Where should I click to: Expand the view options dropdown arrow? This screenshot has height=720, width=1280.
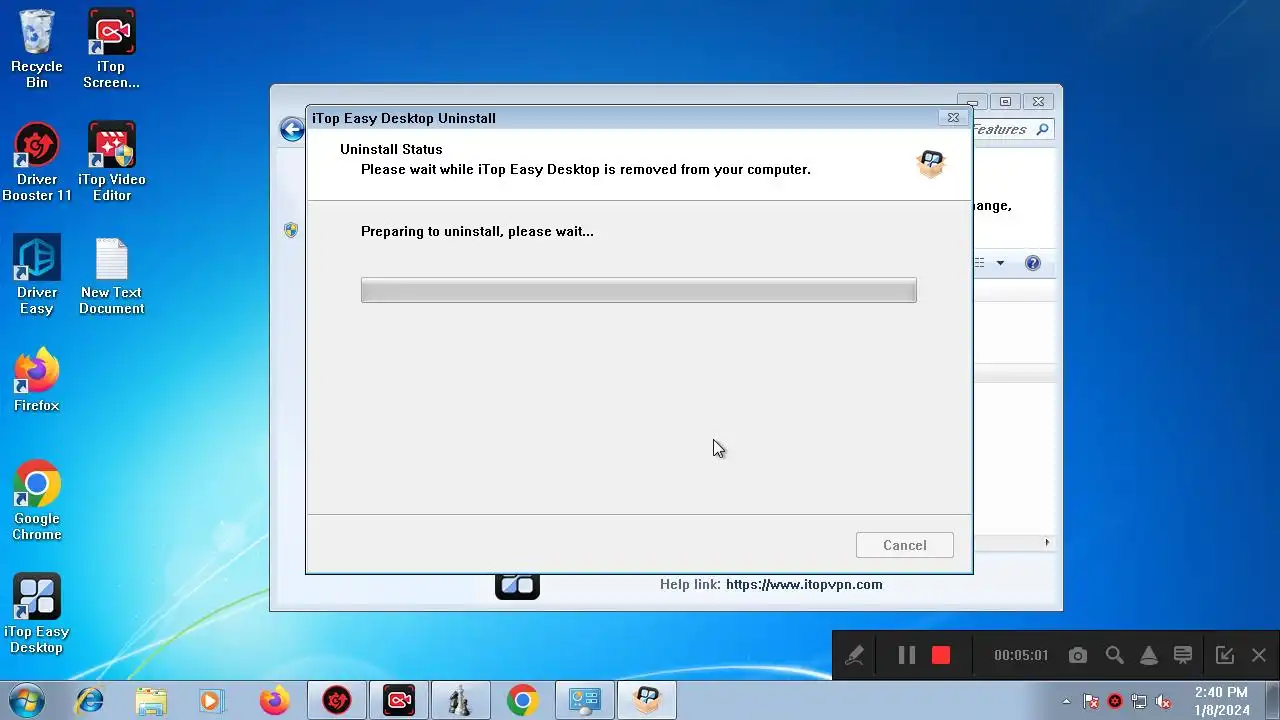click(1000, 263)
